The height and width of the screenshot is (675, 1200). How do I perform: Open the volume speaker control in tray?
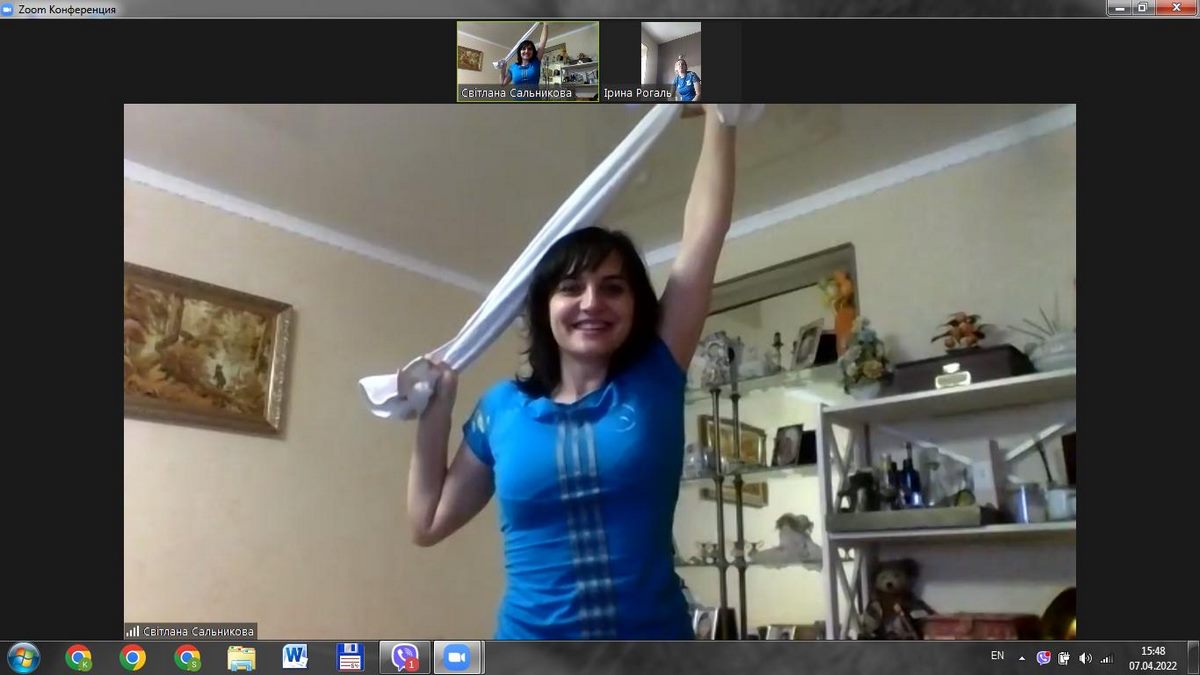coord(1085,657)
